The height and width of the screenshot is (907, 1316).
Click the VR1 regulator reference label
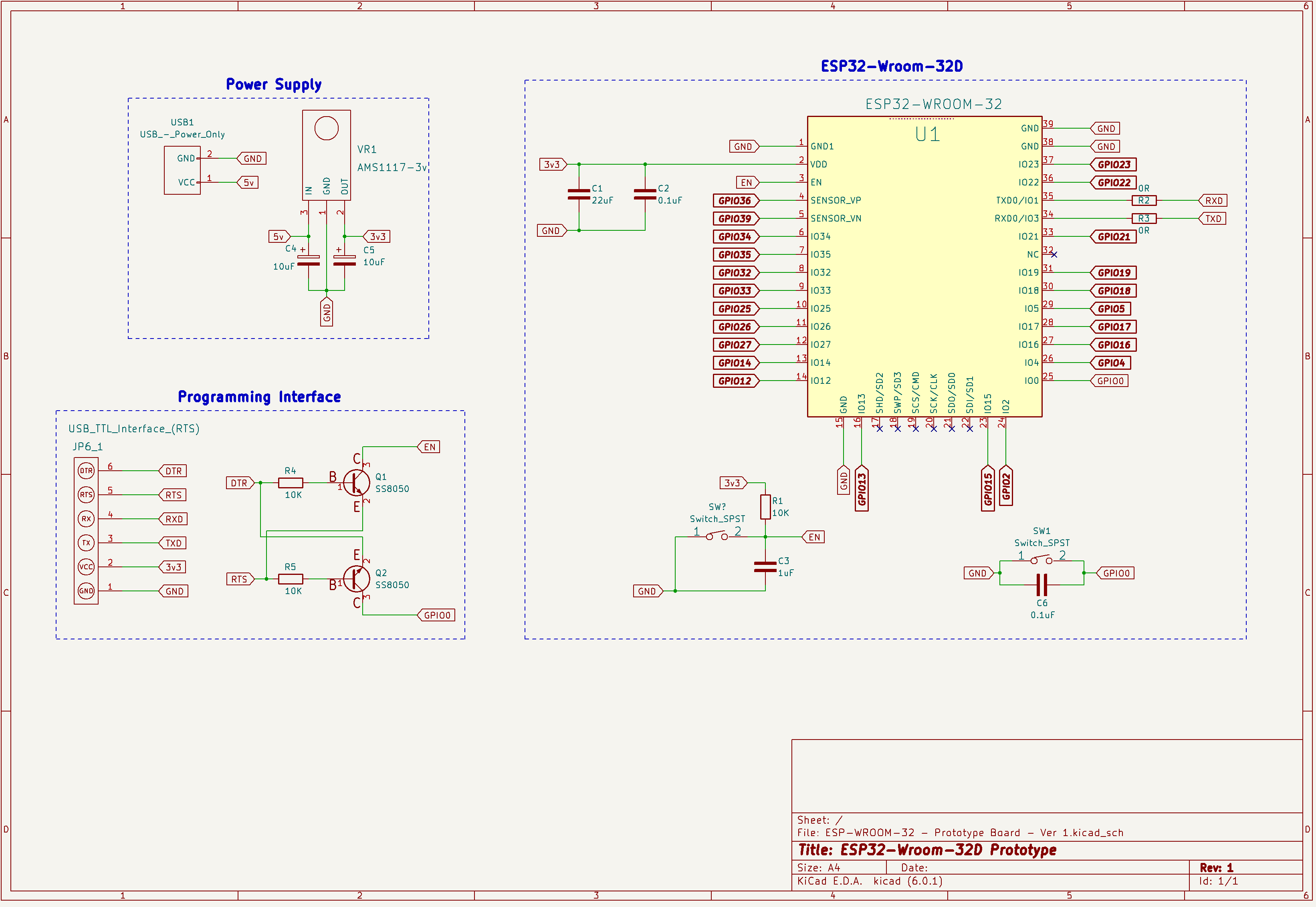pyautogui.click(x=367, y=149)
